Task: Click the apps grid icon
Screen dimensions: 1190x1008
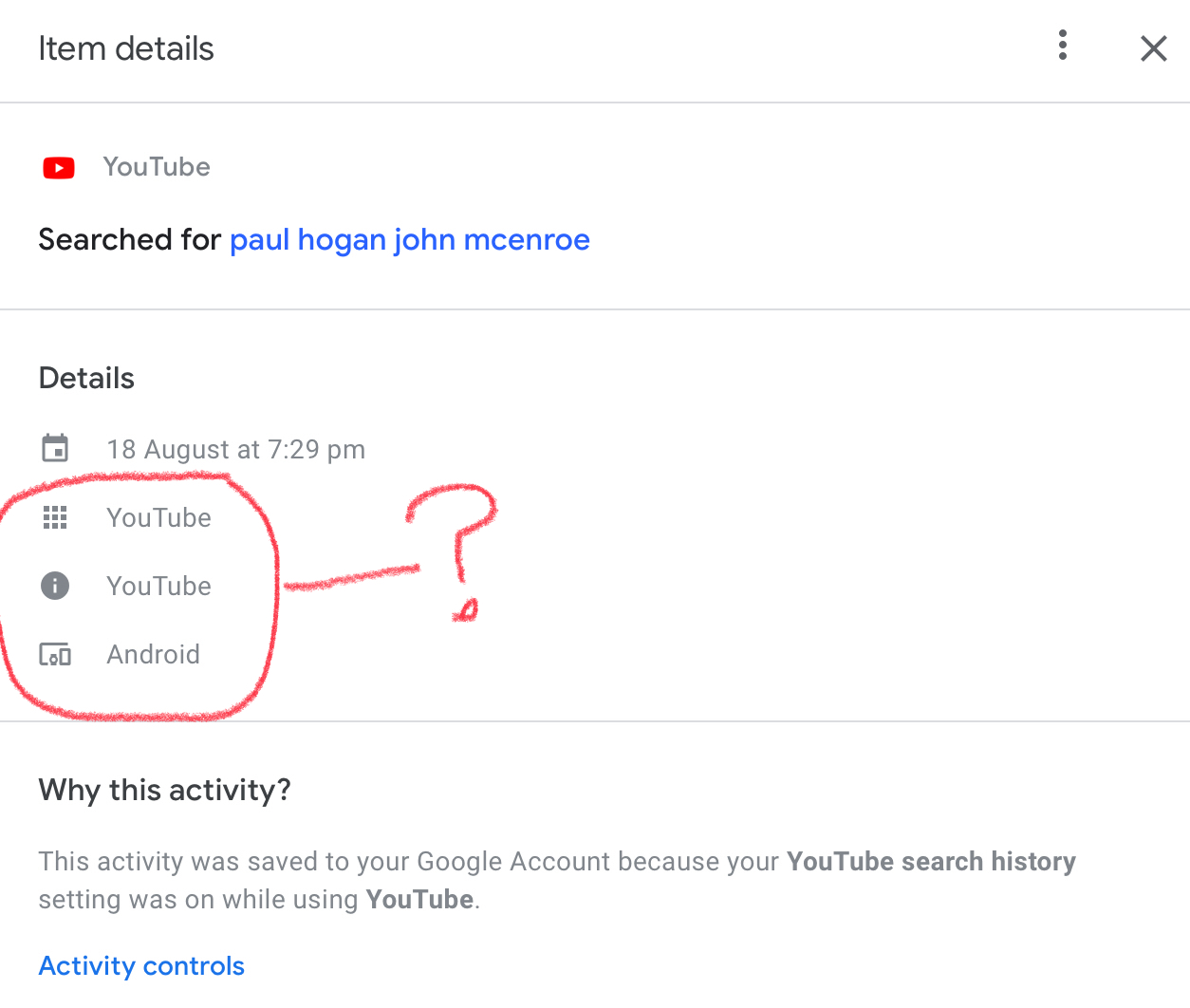Action: (55, 517)
